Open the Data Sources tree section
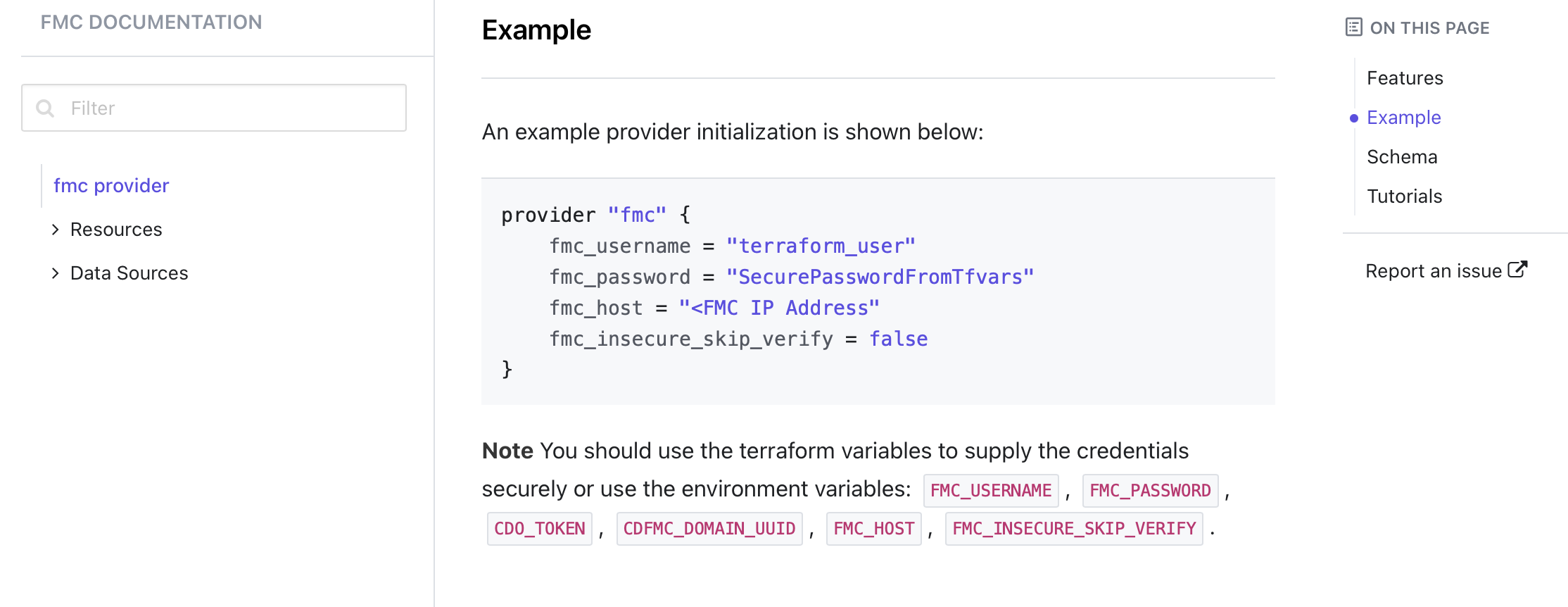 (129, 273)
